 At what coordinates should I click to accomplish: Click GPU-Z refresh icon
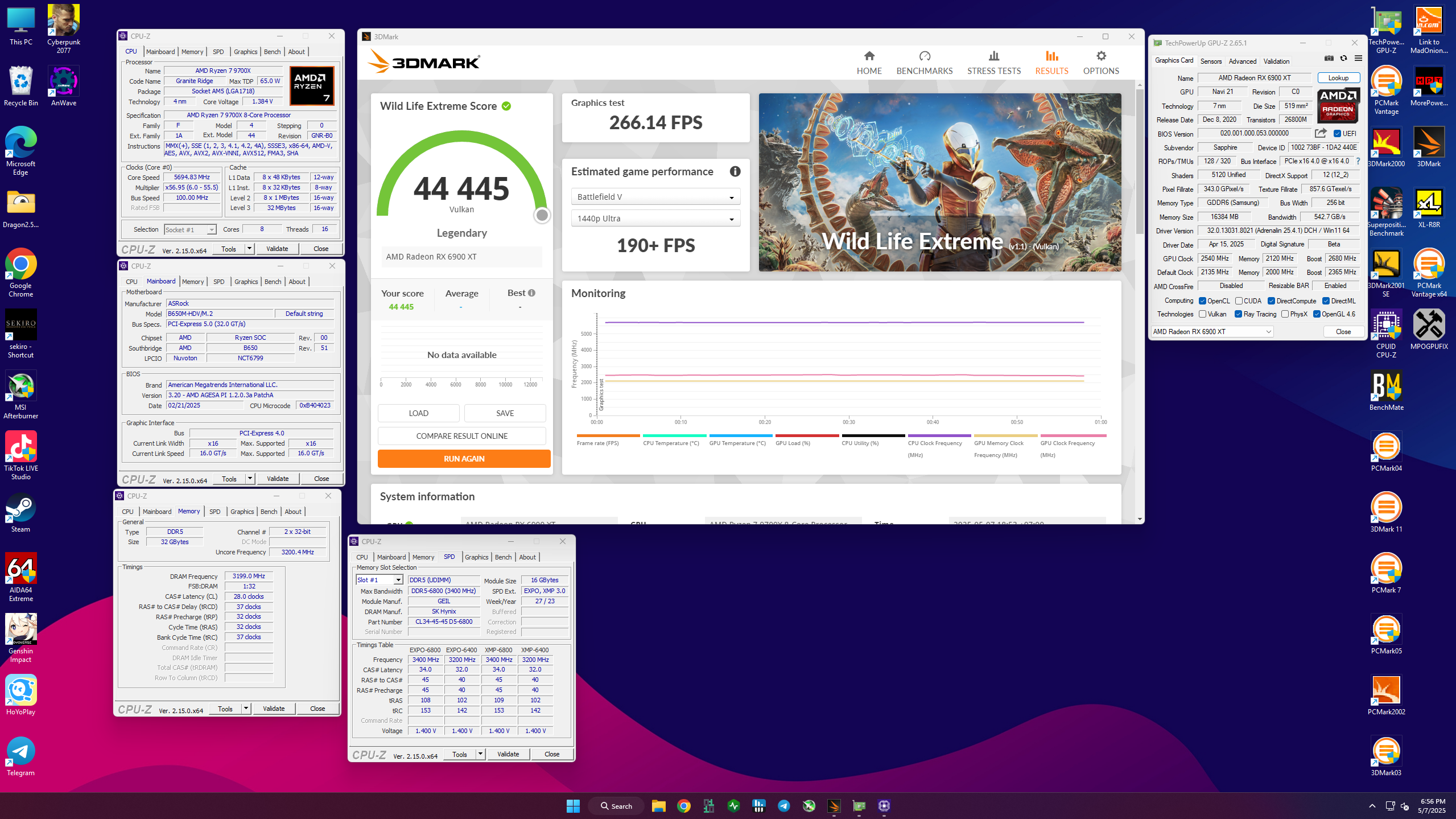pyautogui.click(x=1343, y=58)
